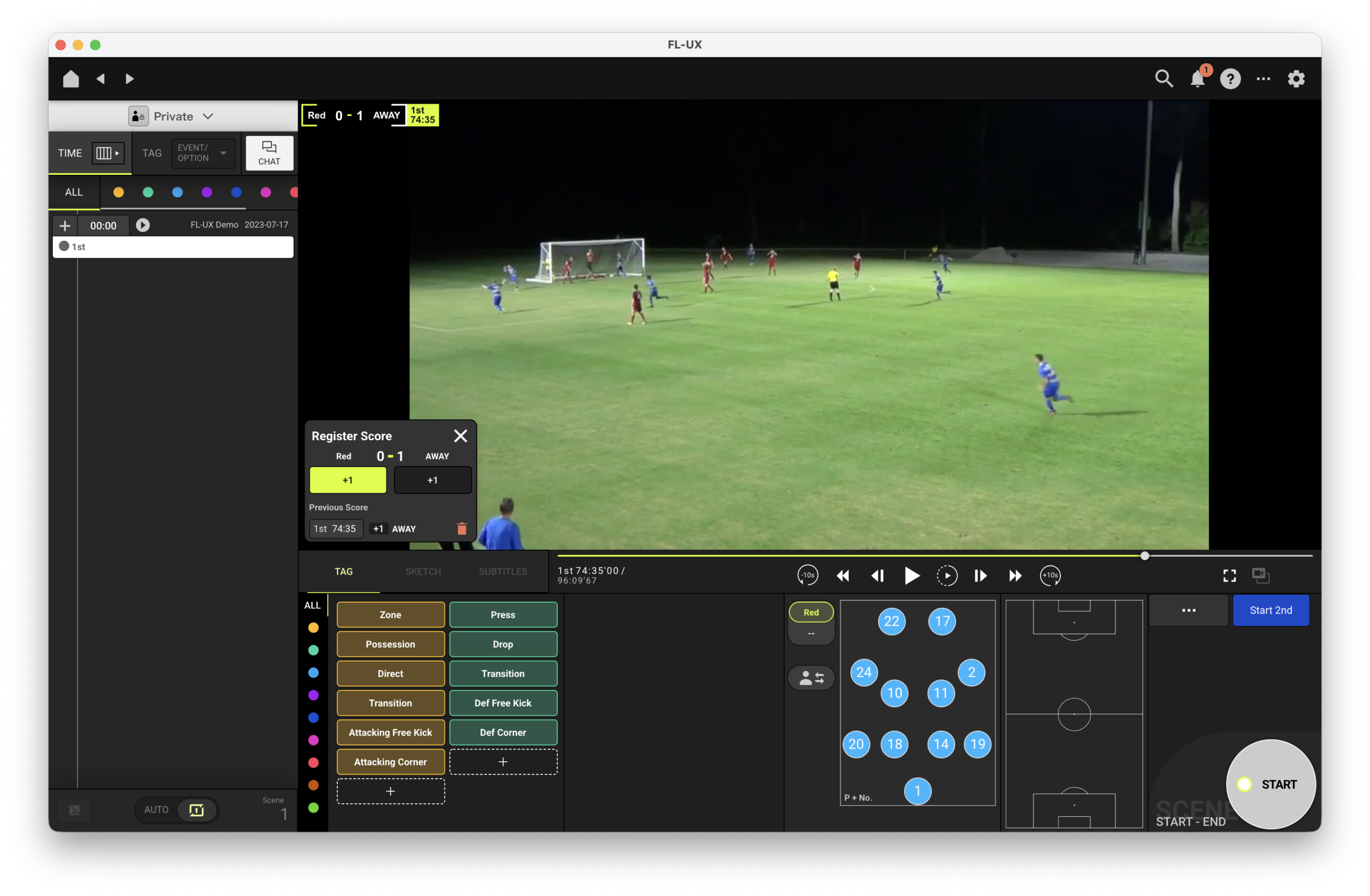Image resolution: width=1370 pixels, height=896 pixels.
Task: Add +1 to Red score
Action: pos(348,480)
